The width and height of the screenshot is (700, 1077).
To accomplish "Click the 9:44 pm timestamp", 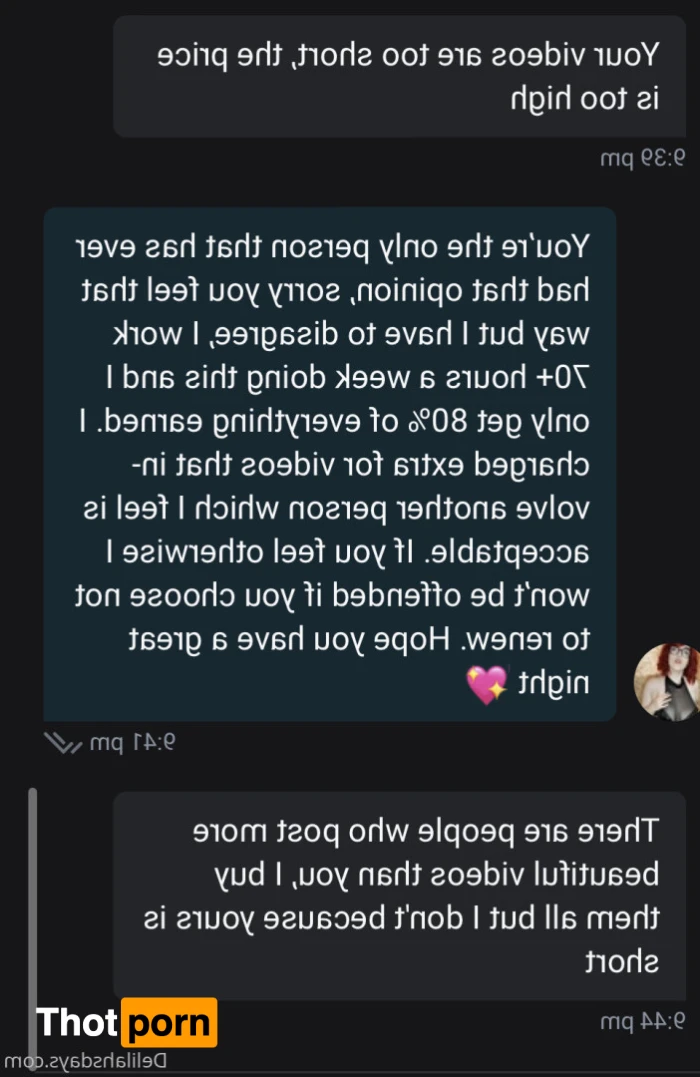I will click(x=642, y=1021).
